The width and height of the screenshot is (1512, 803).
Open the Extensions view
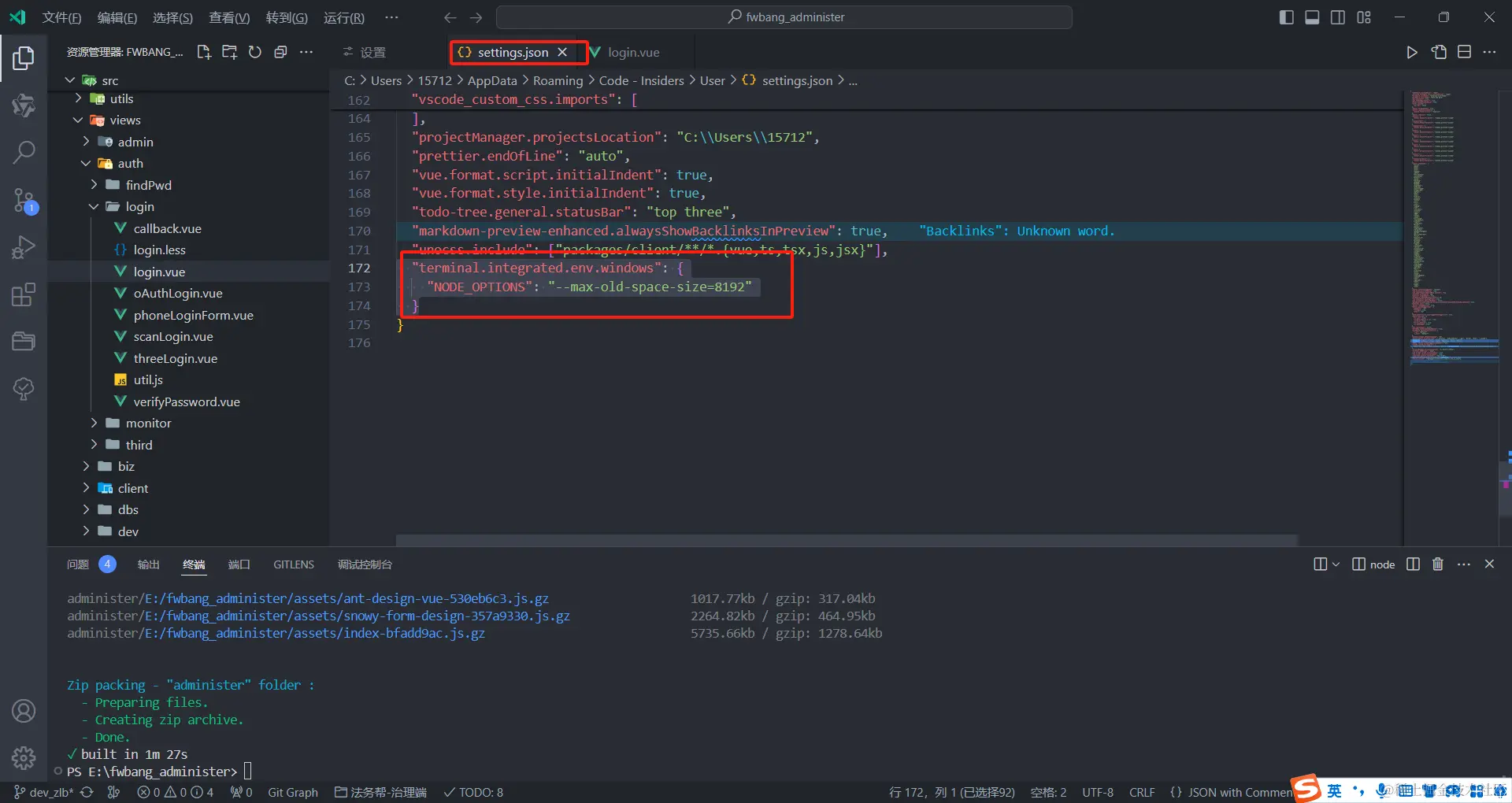click(x=24, y=294)
